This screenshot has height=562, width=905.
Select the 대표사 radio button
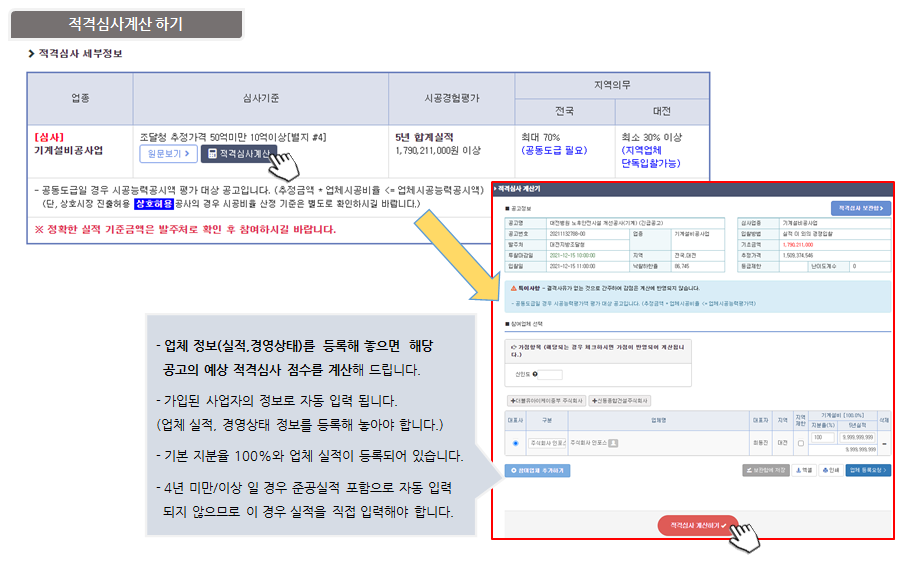coord(515,443)
